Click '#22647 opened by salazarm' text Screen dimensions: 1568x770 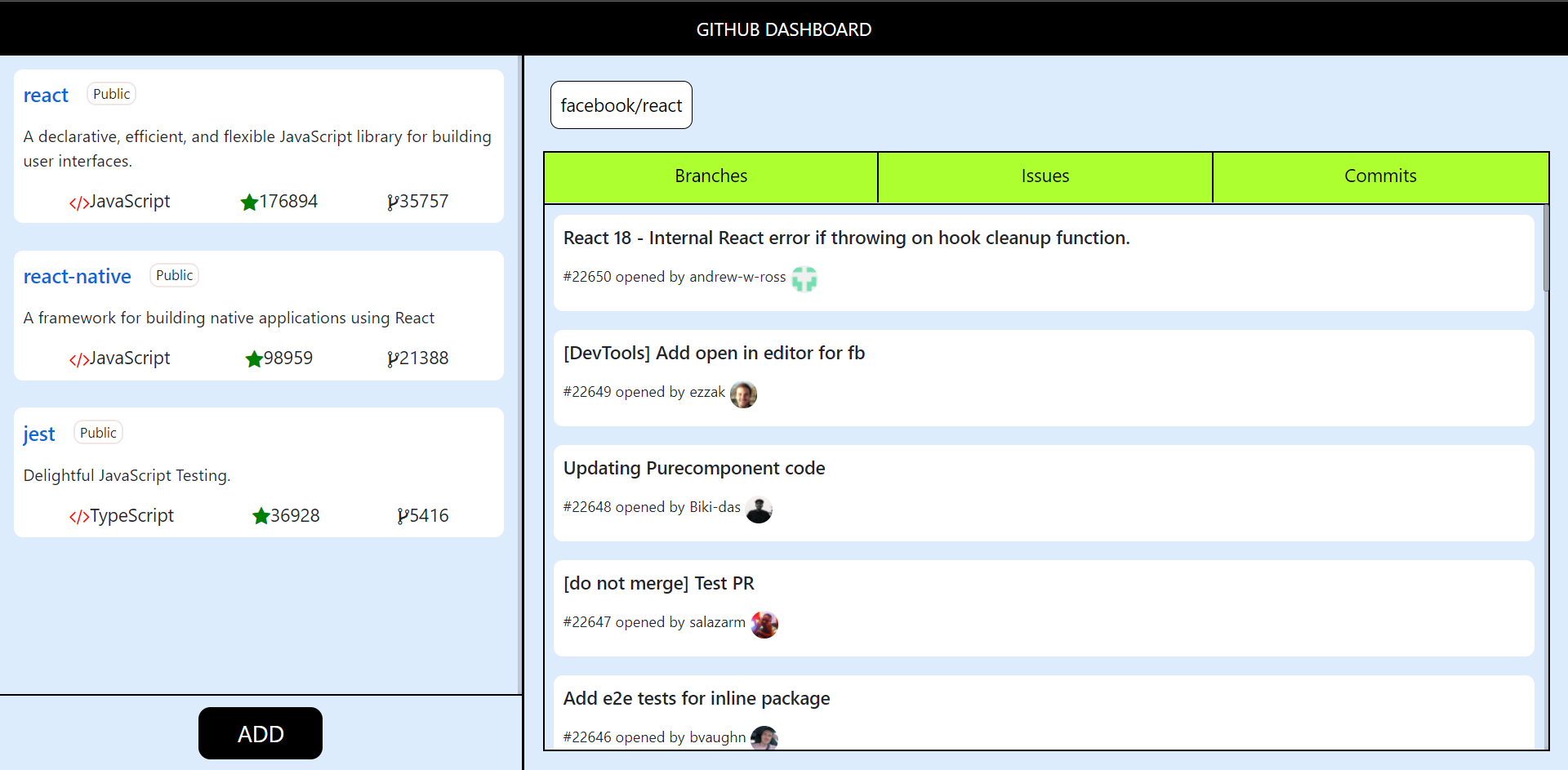click(654, 622)
